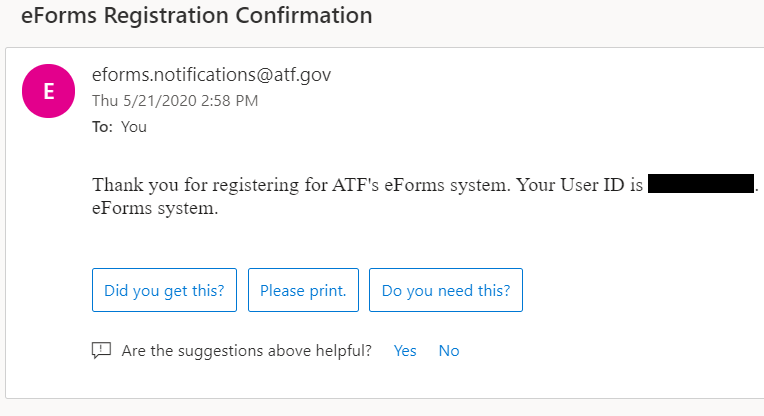
Task: Click empty message area below helpful prompt
Action: (x=380, y=380)
